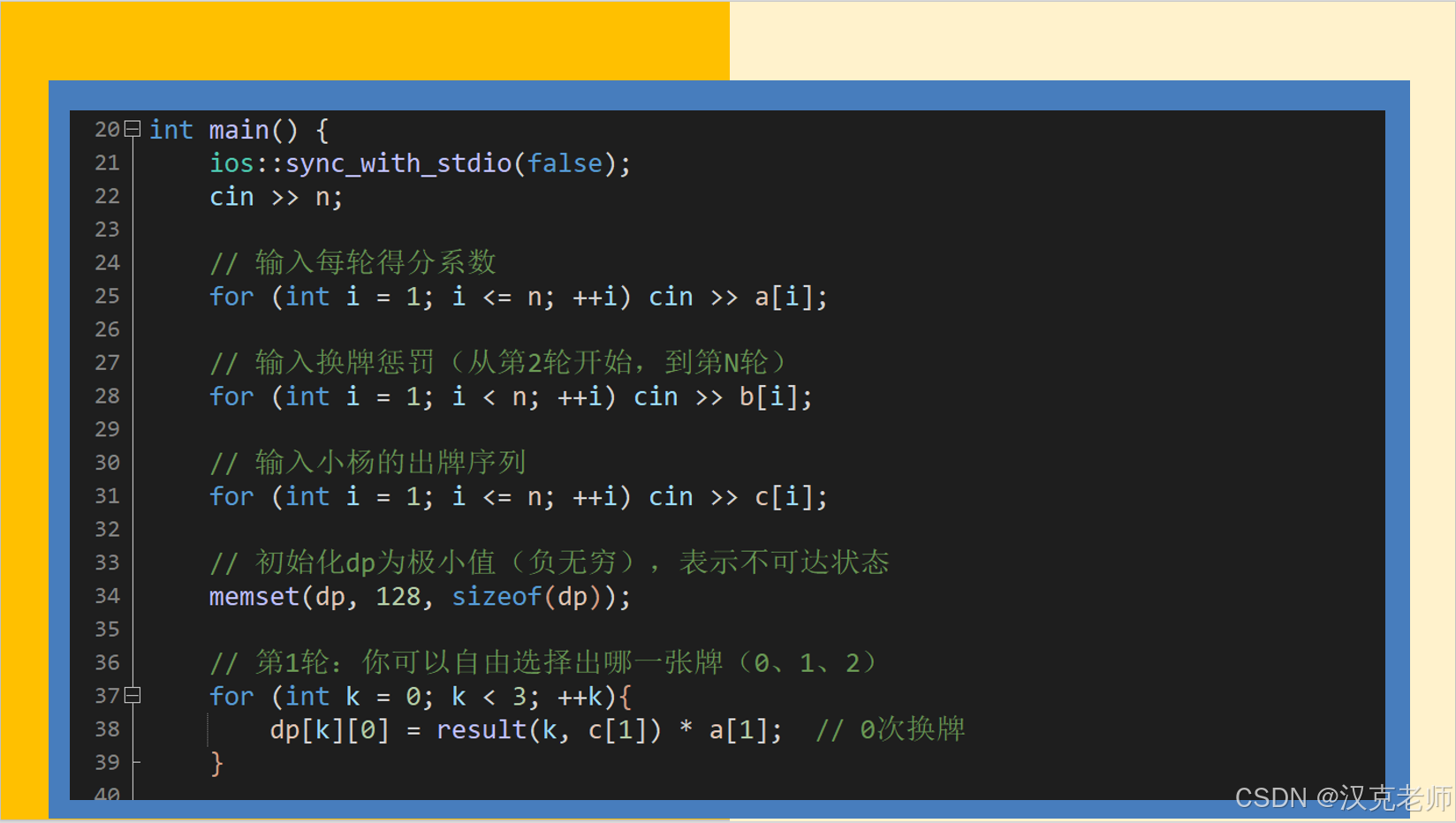
Task: Collapse the main() function fold at line 20
Action: 133,130
